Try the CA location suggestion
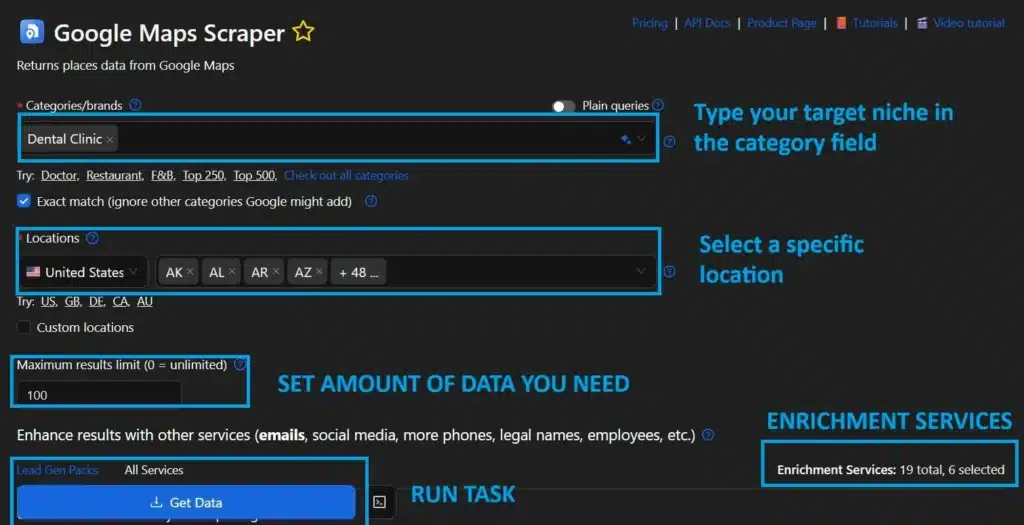 120,302
